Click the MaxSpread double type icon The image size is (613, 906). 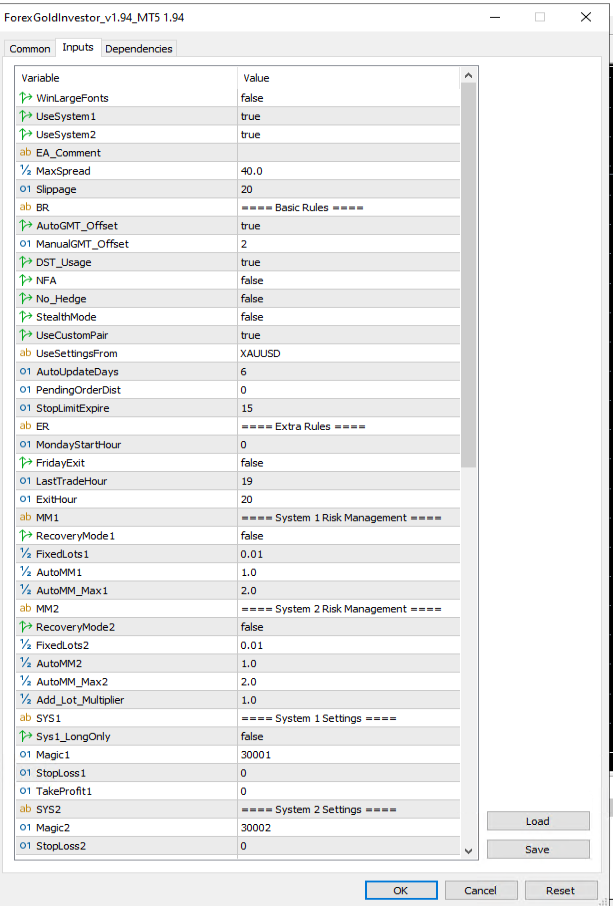(25, 171)
